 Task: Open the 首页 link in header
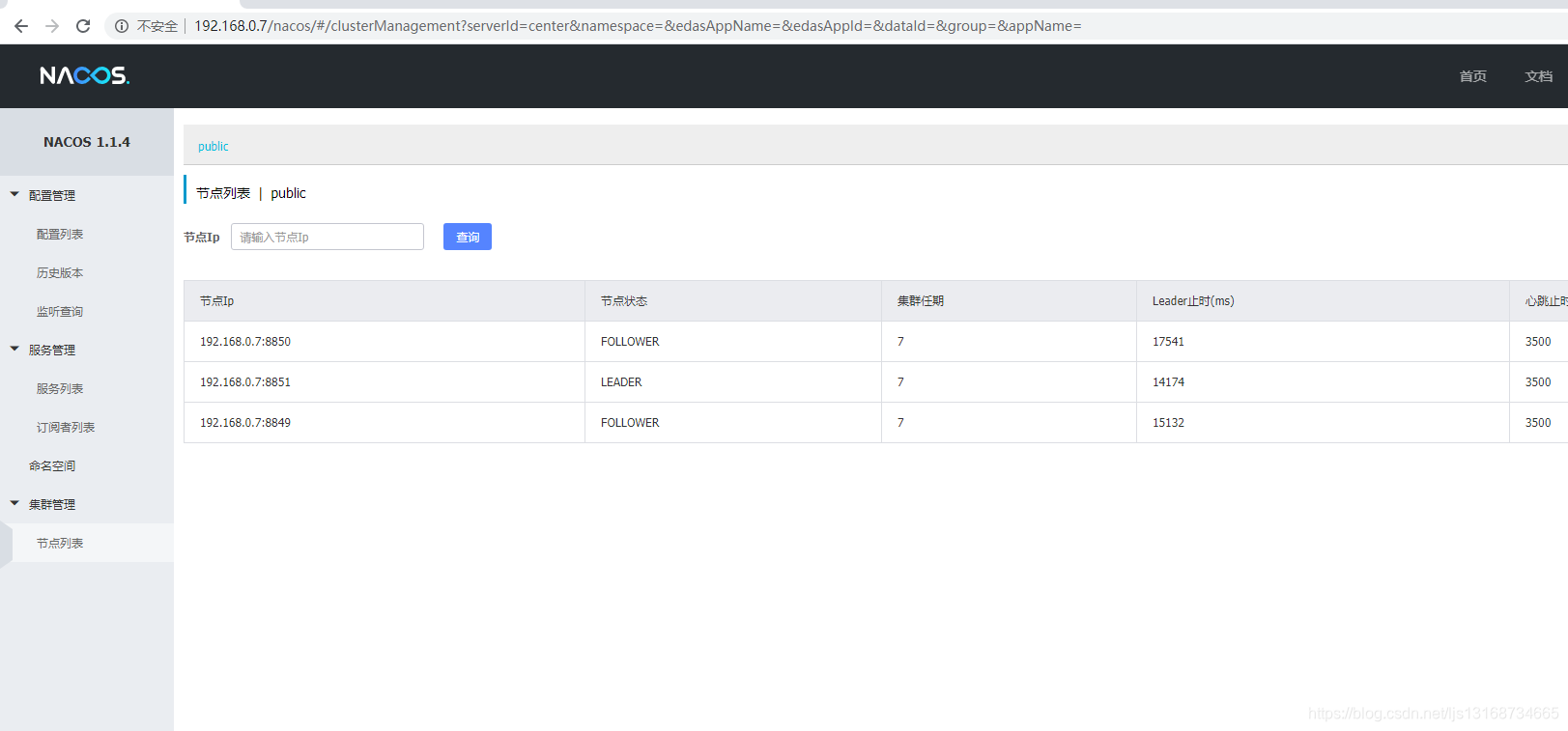coord(1472,76)
